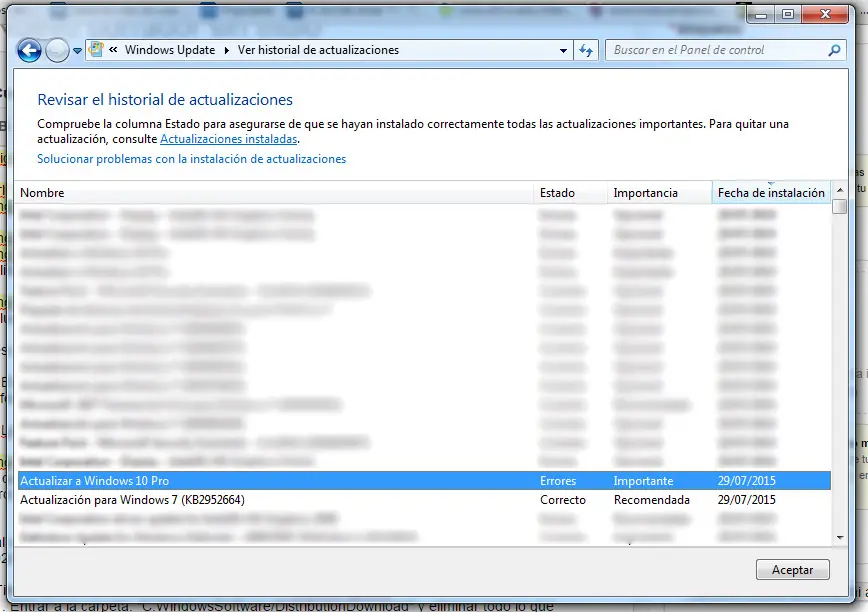Click Importante value in highlighted row

click(643, 481)
